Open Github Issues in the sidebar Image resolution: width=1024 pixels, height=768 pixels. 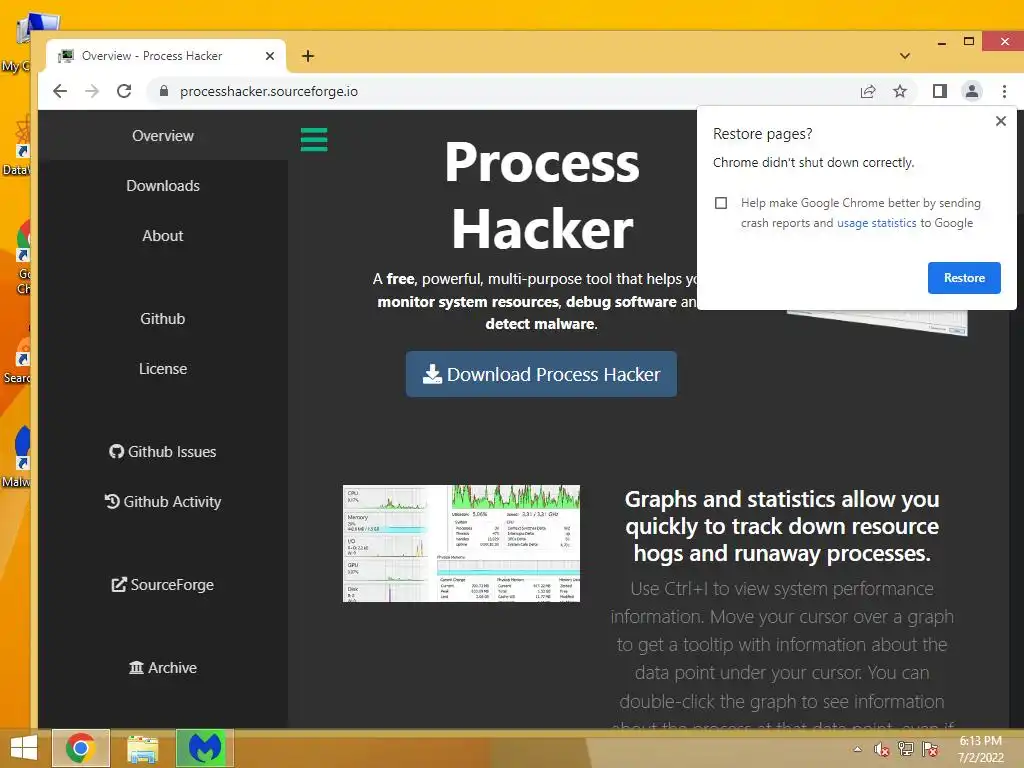pyautogui.click(x=163, y=452)
